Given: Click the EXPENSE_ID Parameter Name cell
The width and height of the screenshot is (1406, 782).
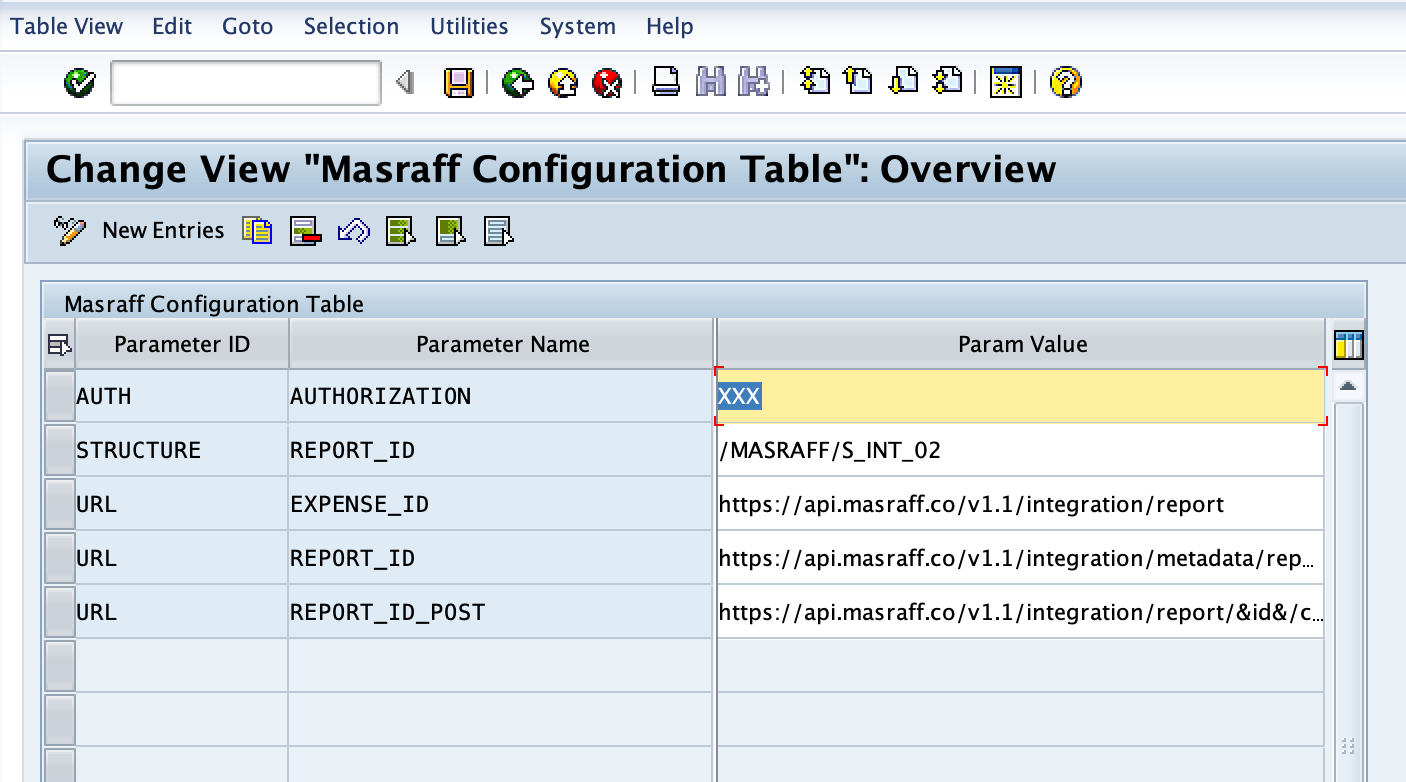Looking at the screenshot, I should (503, 504).
